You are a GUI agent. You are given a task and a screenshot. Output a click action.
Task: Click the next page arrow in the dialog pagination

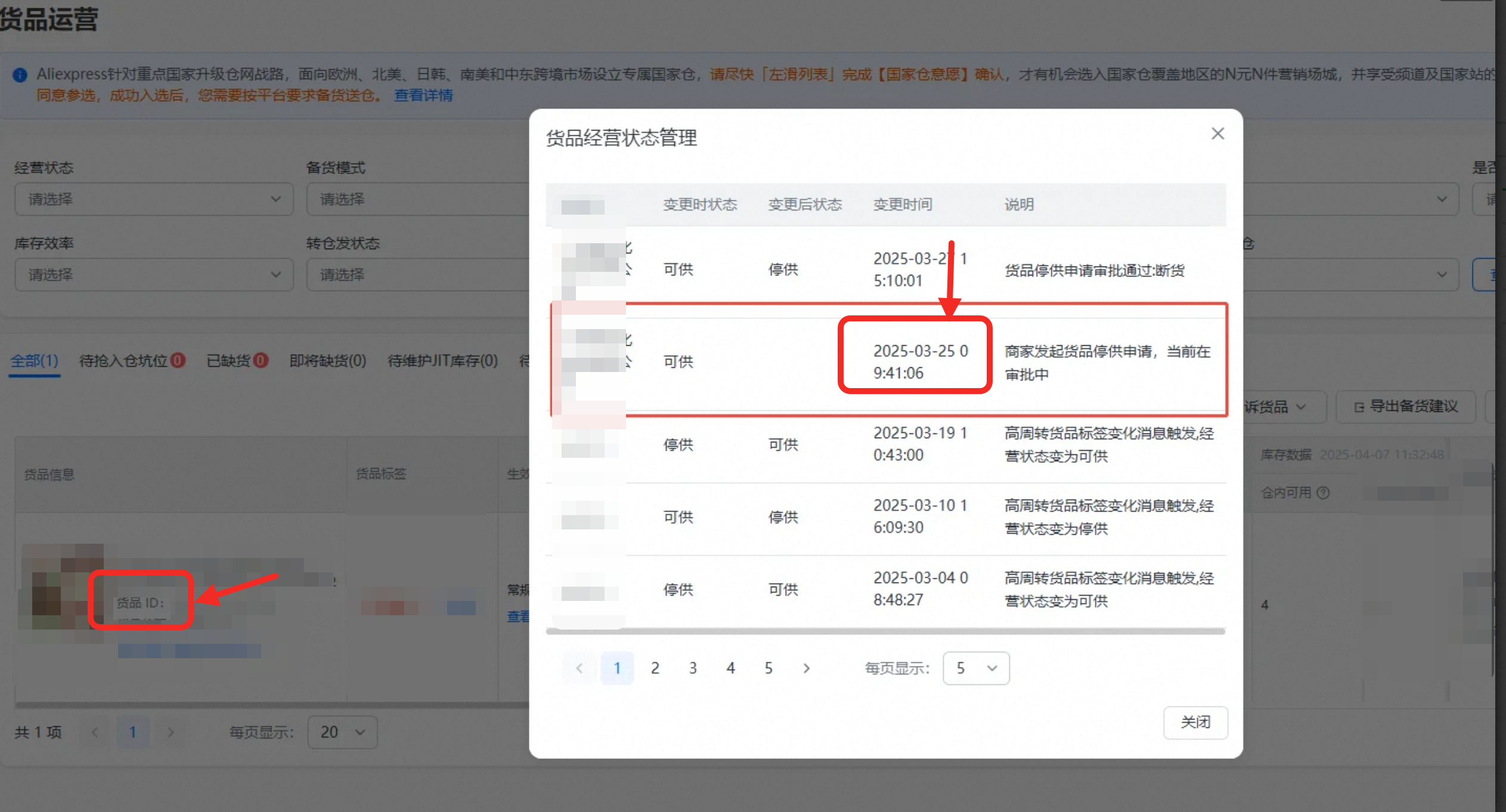tap(806, 668)
